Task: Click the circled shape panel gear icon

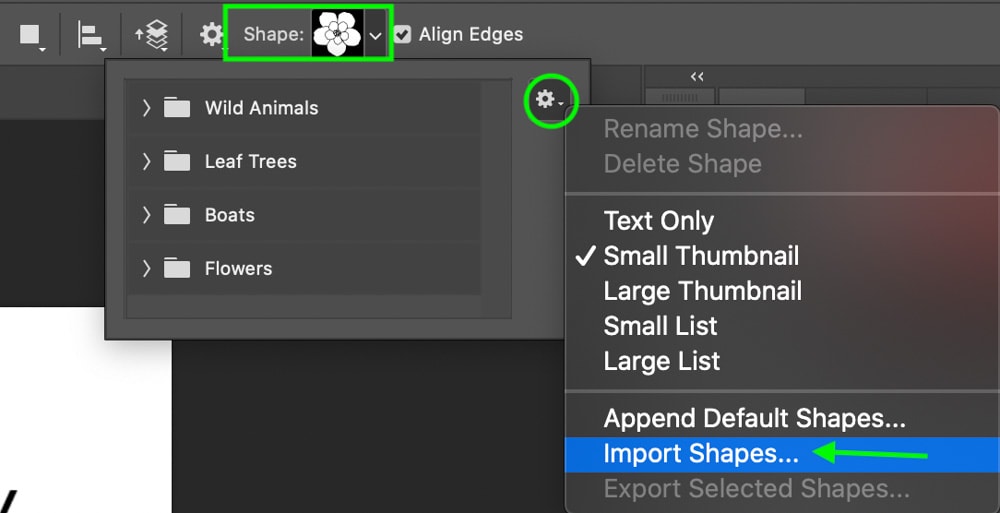Action: click(x=549, y=100)
